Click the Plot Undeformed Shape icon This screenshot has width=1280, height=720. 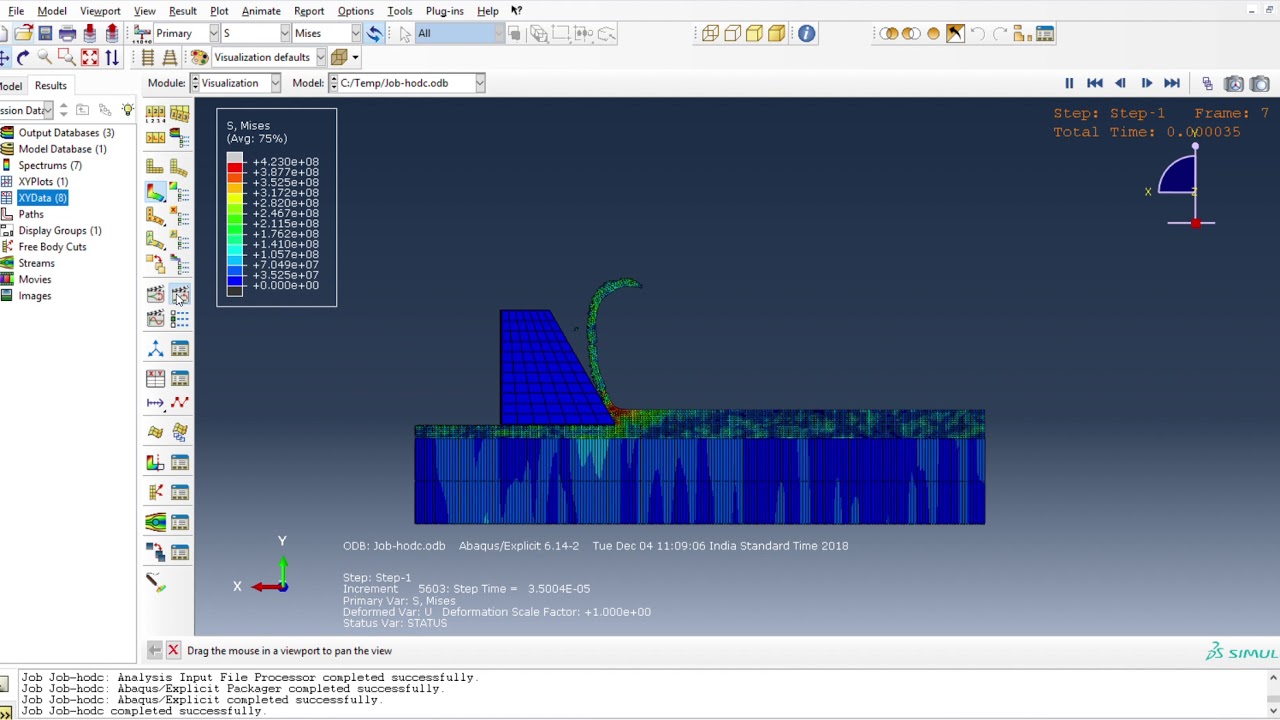coord(155,167)
